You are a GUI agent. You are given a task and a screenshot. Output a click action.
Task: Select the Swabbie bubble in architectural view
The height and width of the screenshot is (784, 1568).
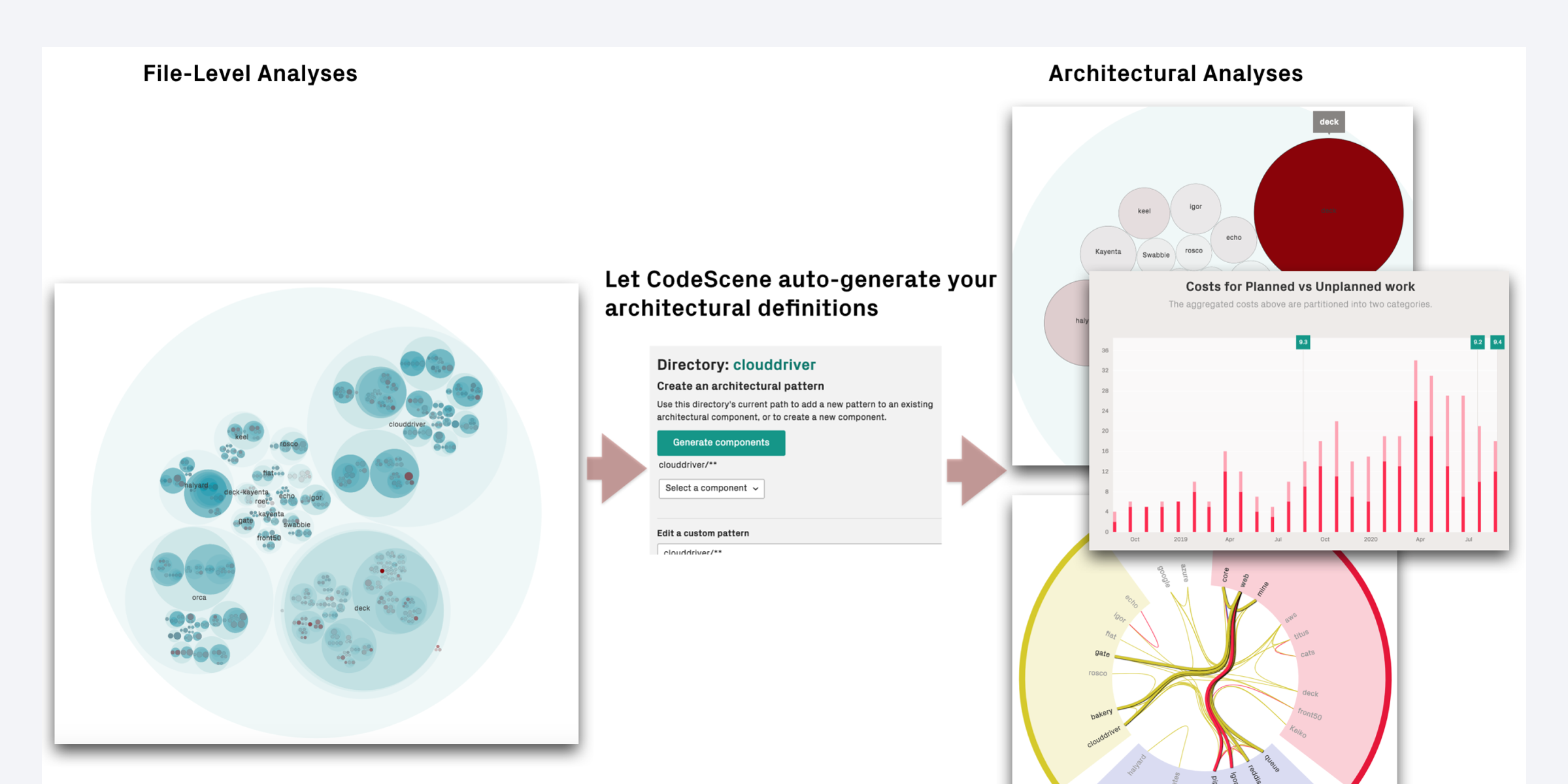[1156, 255]
